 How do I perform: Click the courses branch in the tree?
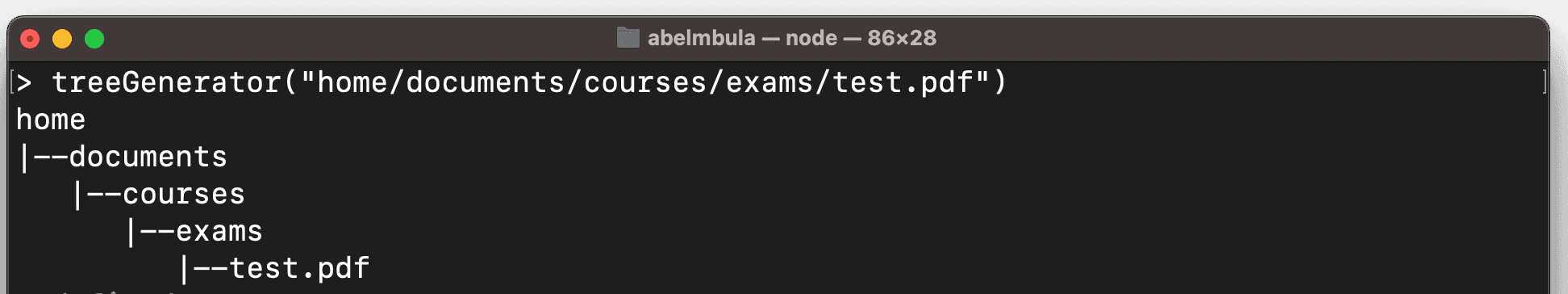[184, 194]
